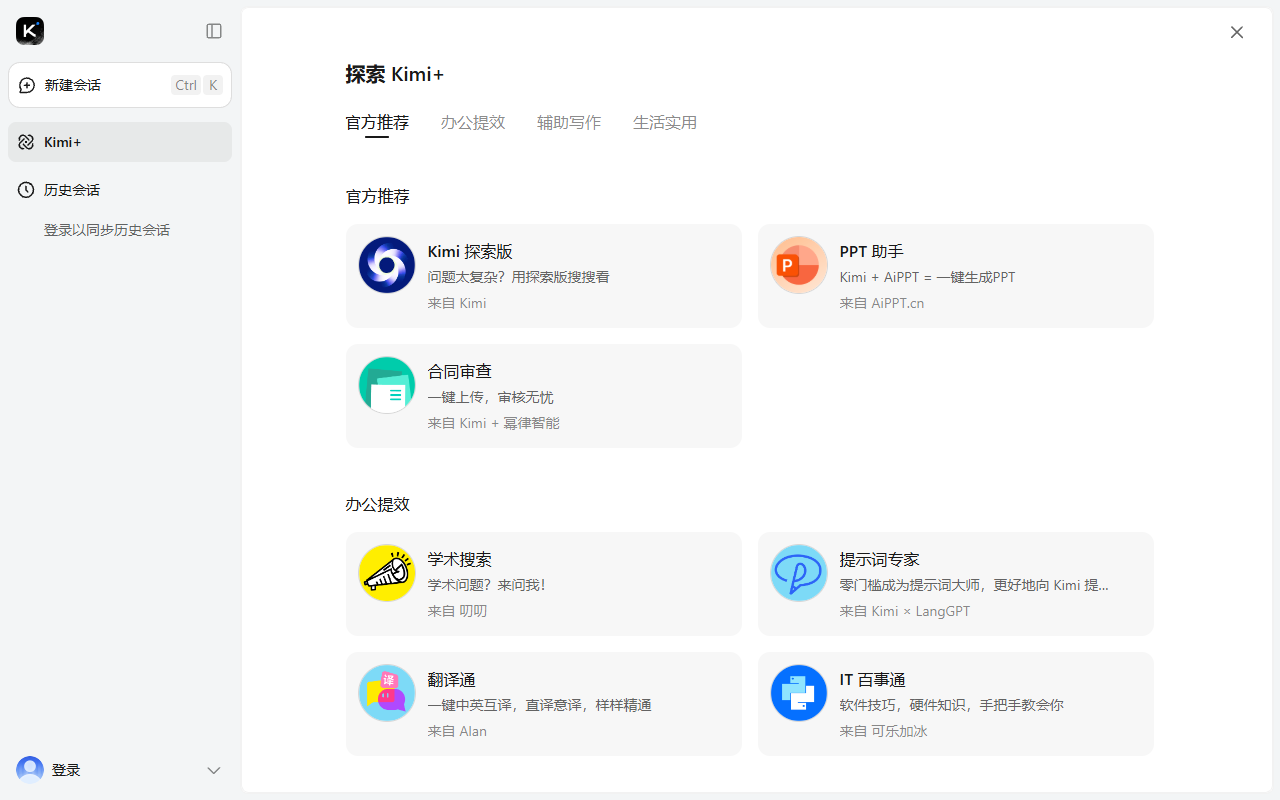Viewport: 1280px width, 800px height.
Task: Click the 学术搜索 megaphone icon
Action: [387, 573]
